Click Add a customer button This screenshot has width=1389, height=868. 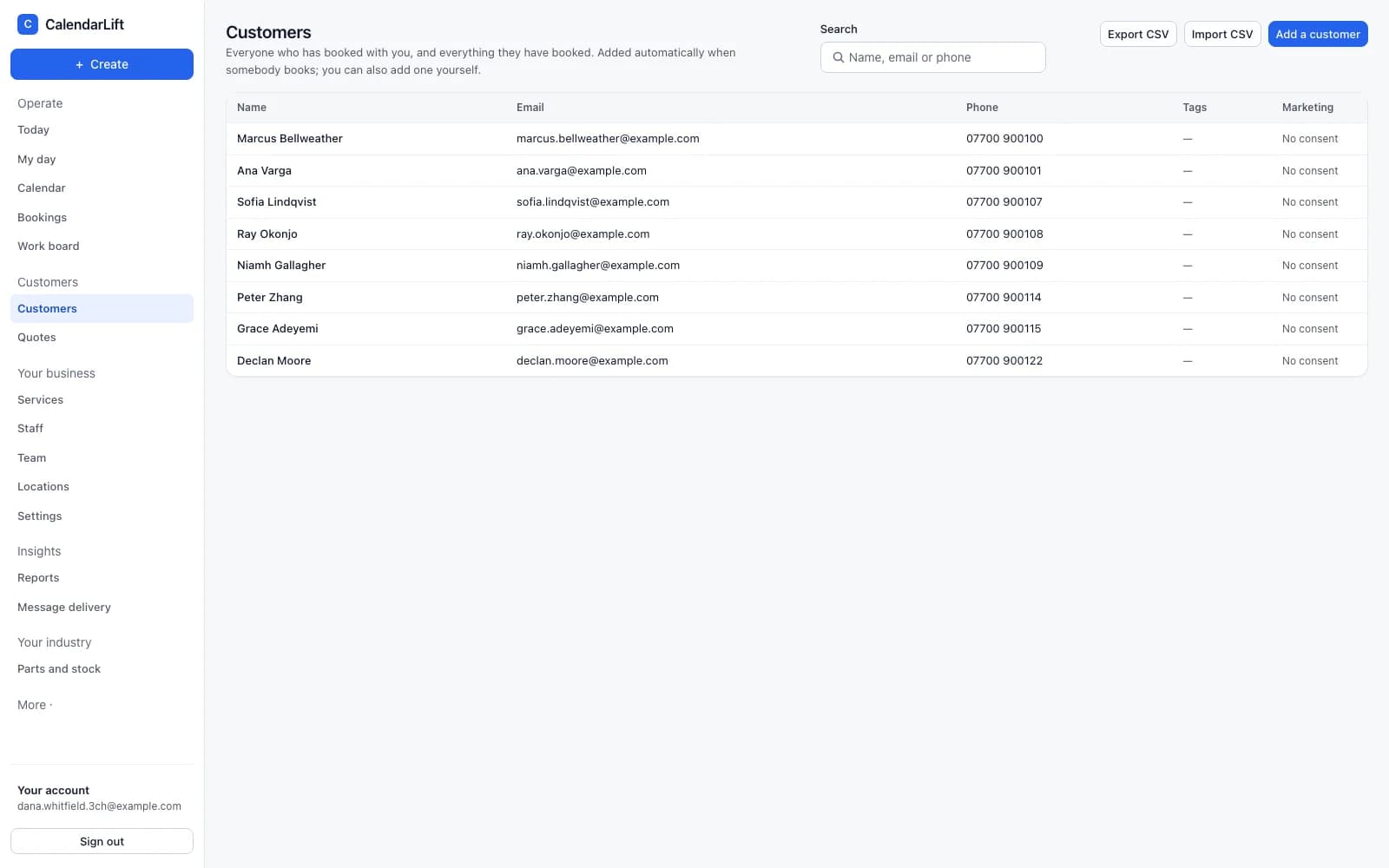(x=1318, y=34)
